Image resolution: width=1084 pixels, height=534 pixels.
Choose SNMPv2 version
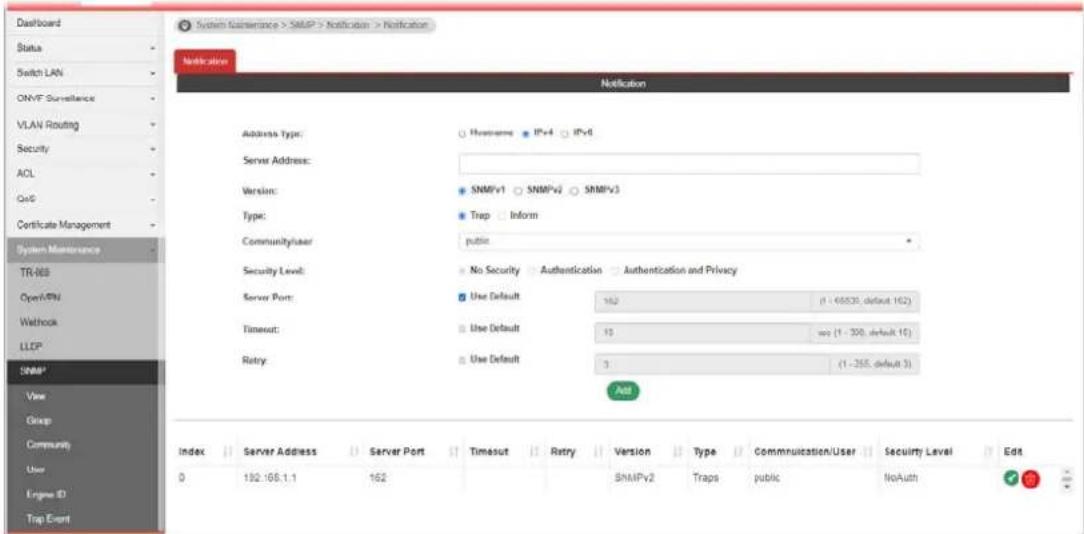517,190
